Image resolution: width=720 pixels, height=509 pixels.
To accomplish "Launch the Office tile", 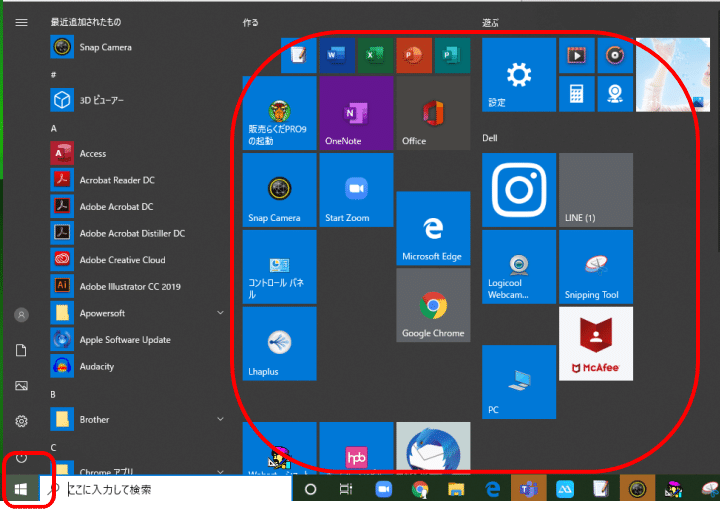I will pos(433,113).
